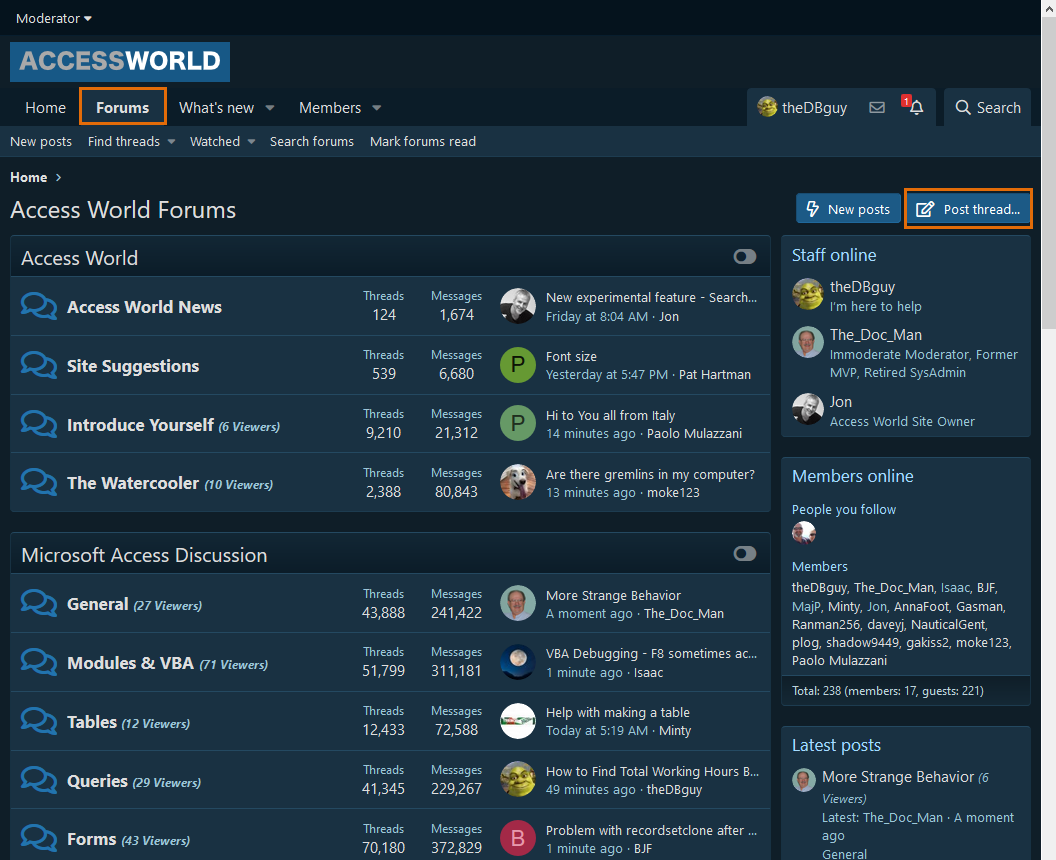
Task: Switch to the Forums tab
Action: point(122,108)
